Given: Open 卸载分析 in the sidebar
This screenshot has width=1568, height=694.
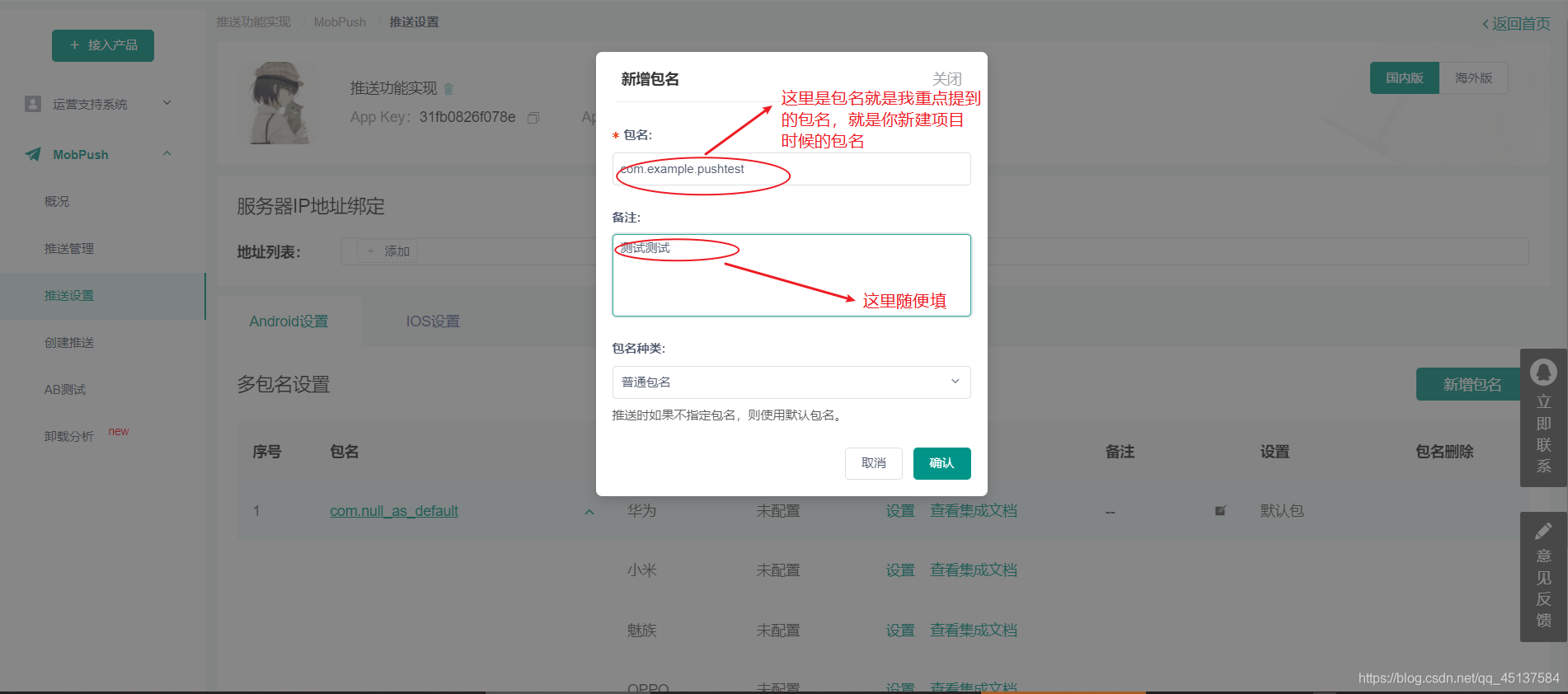Looking at the screenshot, I should point(69,436).
